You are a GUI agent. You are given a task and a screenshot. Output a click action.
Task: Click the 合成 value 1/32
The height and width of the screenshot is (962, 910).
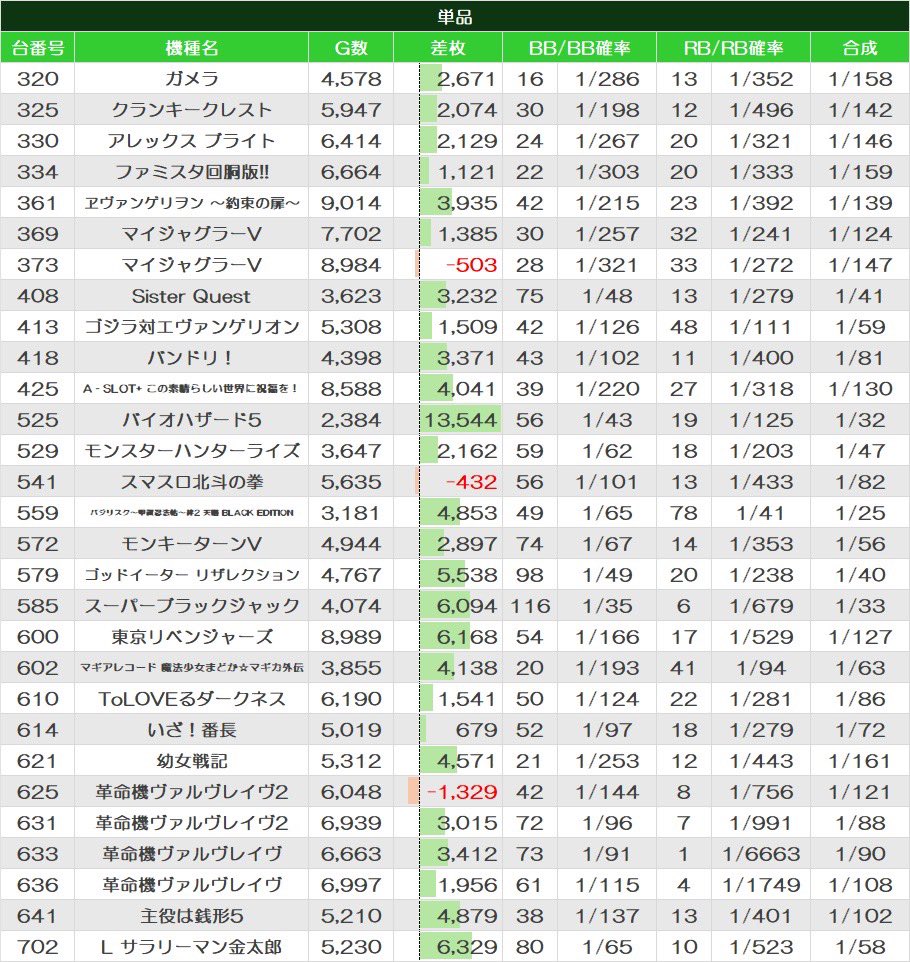pos(860,420)
